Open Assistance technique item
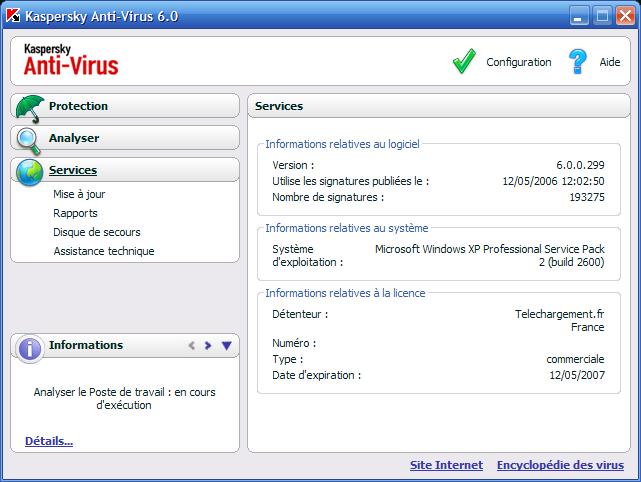The width and height of the screenshot is (641, 482). [104, 251]
